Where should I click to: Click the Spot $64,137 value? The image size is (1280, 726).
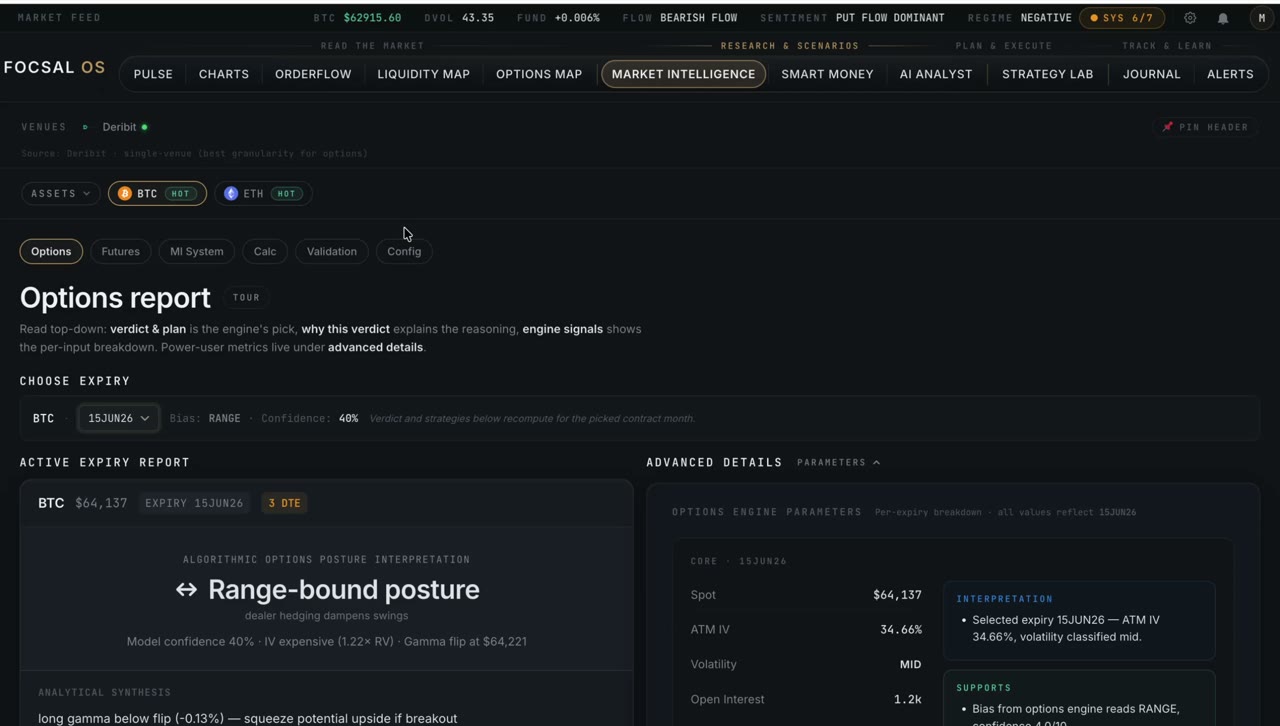(897, 594)
